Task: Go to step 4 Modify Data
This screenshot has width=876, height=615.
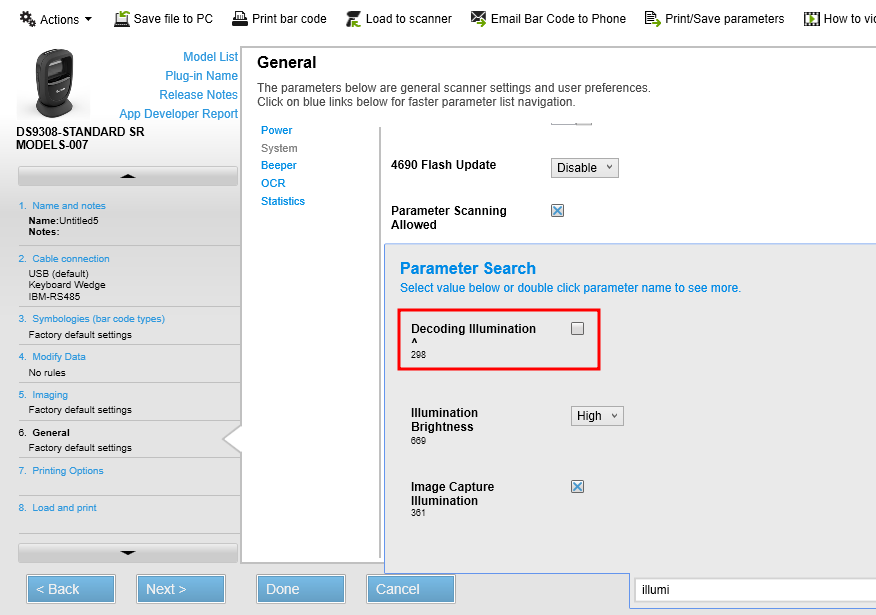Action: 59,357
